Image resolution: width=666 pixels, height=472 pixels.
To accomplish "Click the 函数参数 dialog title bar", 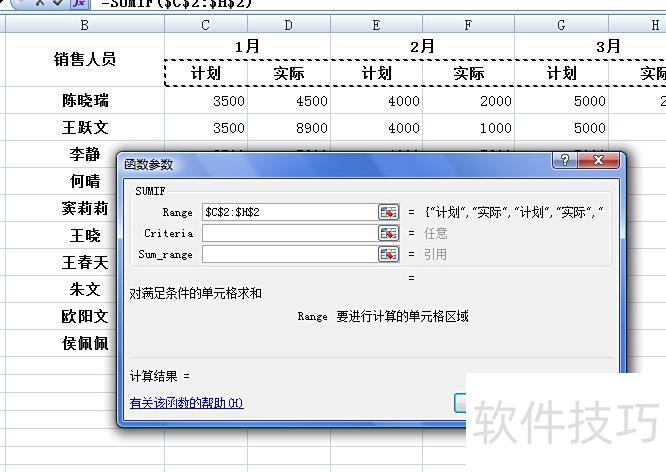I will point(336,164).
